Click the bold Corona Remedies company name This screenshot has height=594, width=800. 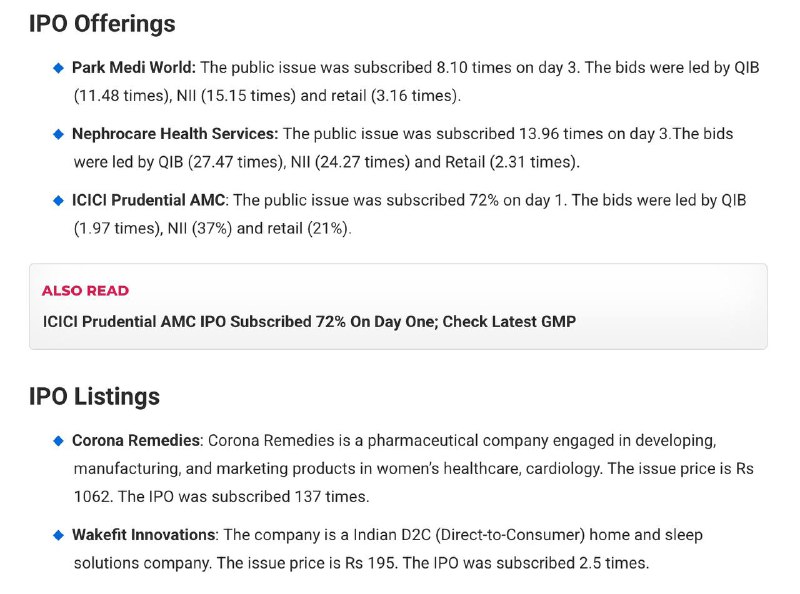[137, 440]
